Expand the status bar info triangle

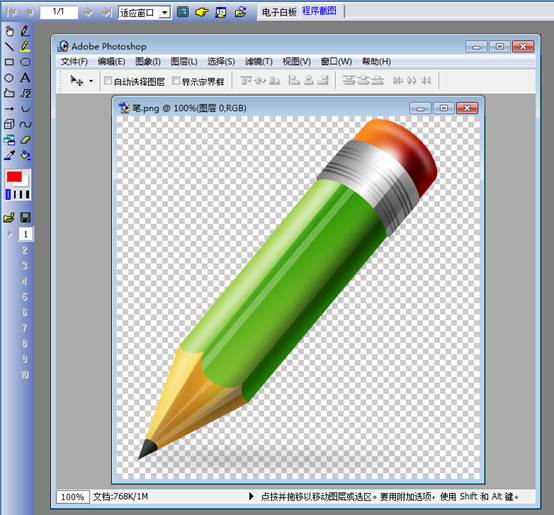tap(251, 496)
